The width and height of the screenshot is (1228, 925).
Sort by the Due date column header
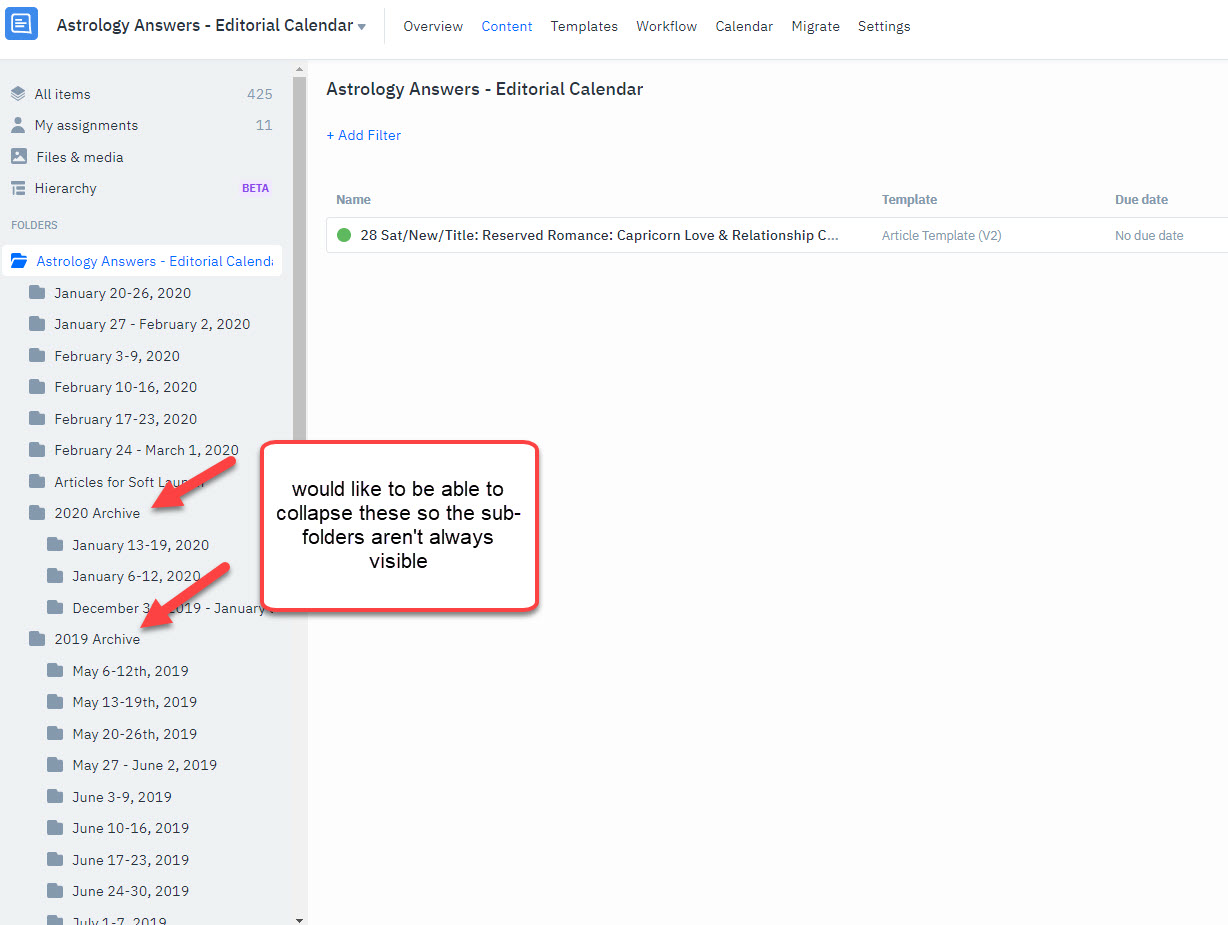[x=1142, y=200]
